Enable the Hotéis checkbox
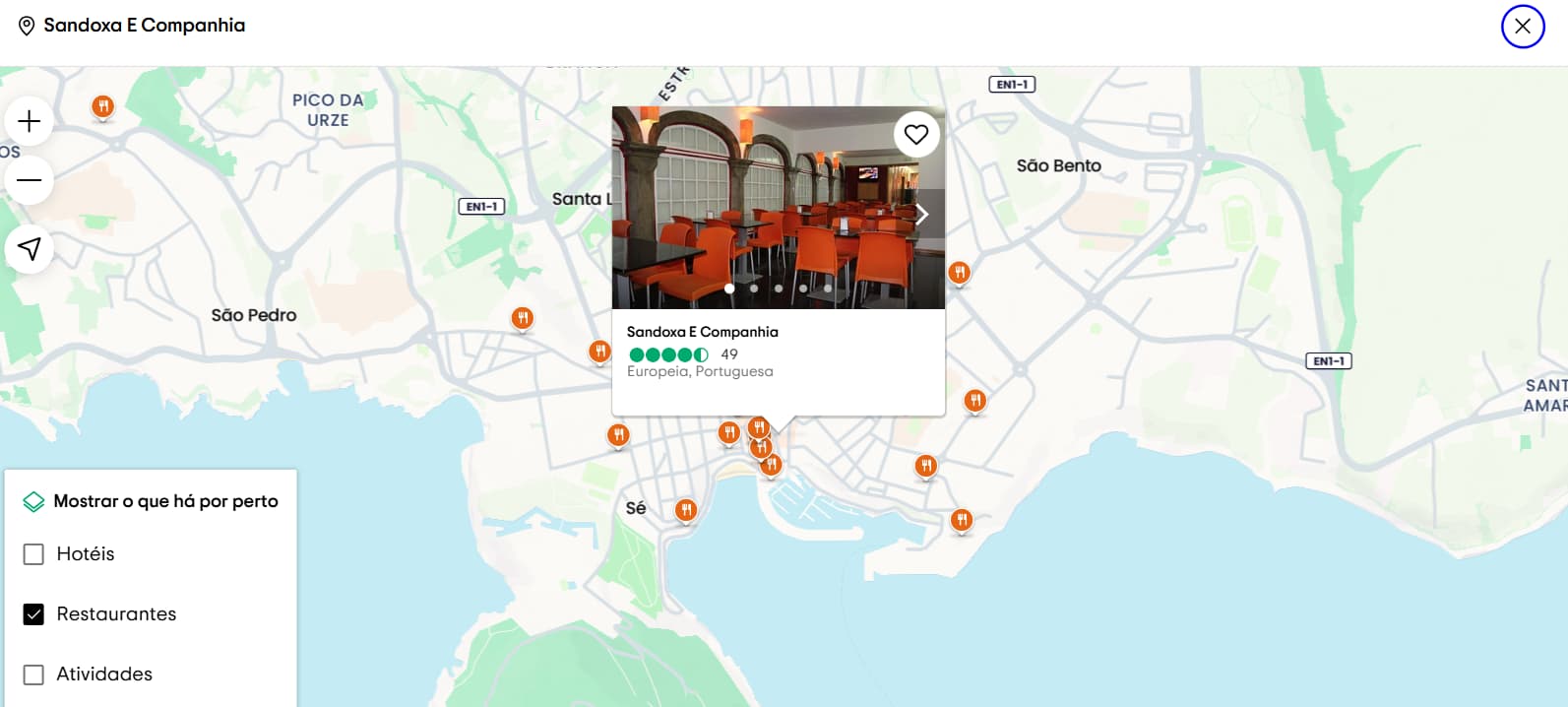Screen dimensions: 1568x707 click(x=33, y=554)
